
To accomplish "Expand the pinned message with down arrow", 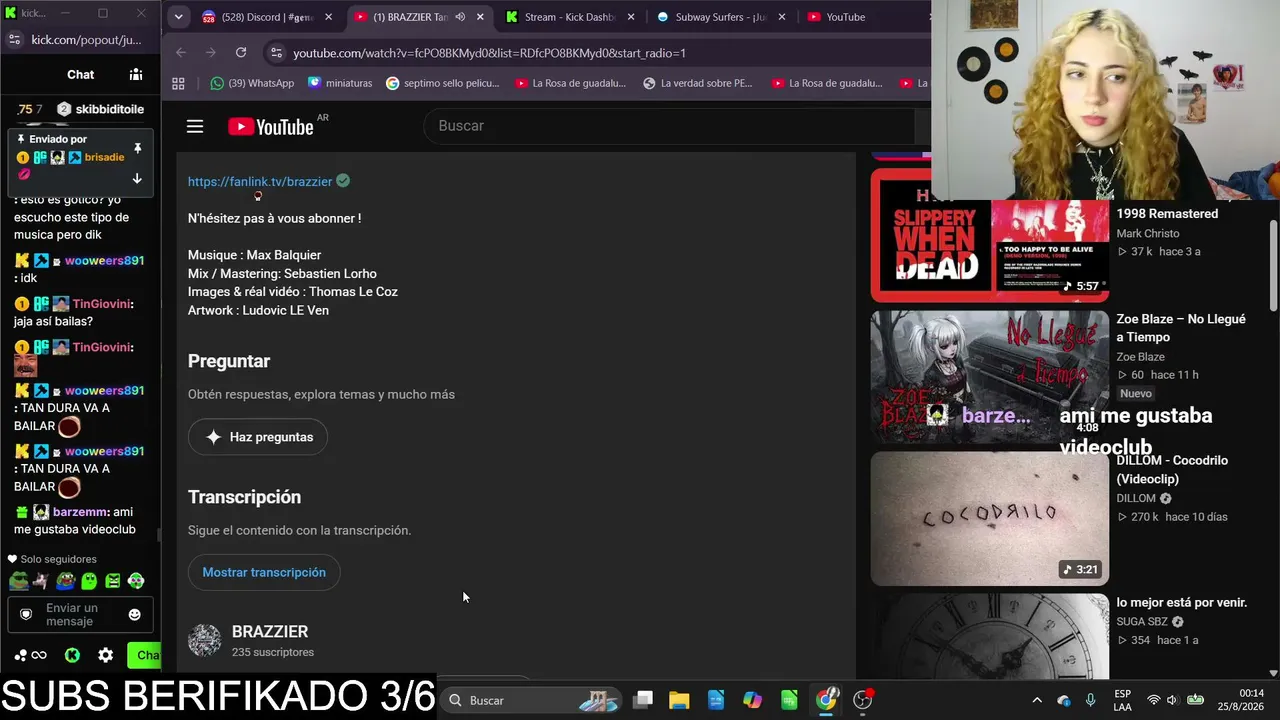I will tap(137, 179).
